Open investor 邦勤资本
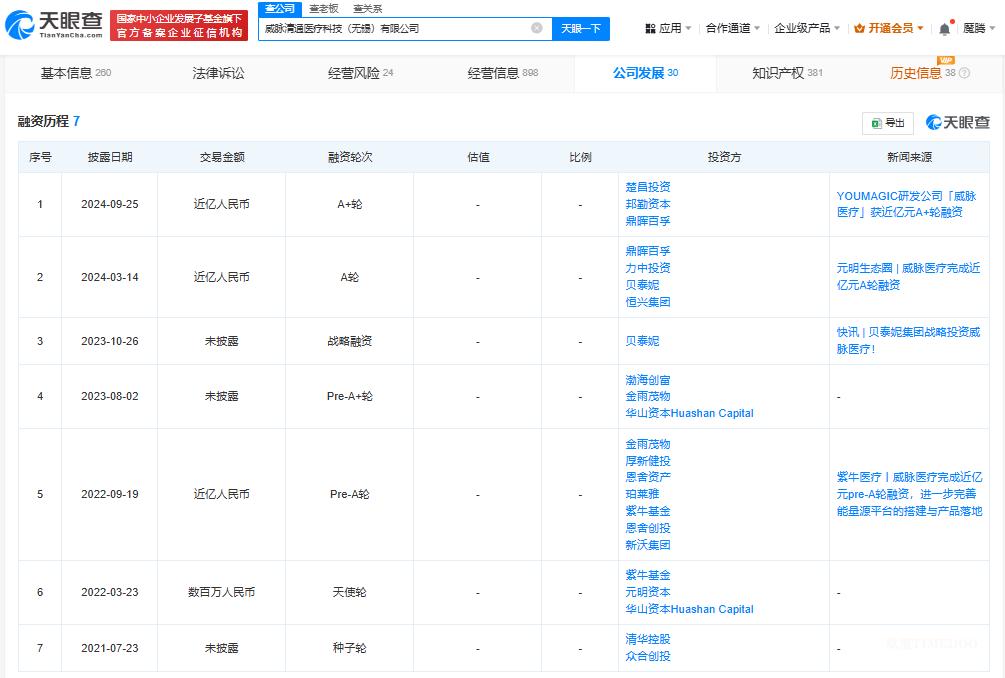The image size is (1005, 678). coord(648,204)
